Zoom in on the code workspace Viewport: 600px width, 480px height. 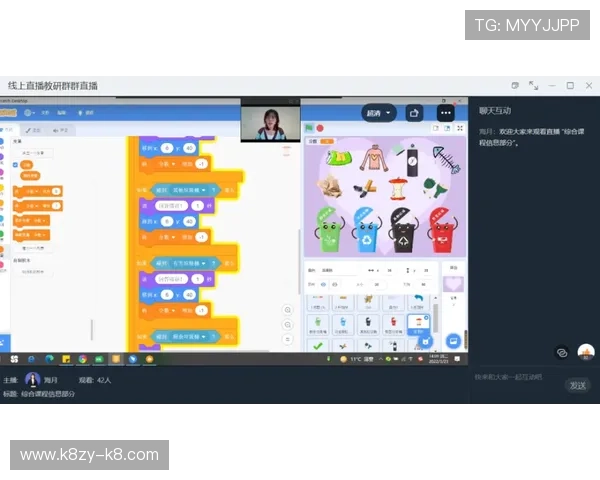[288, 311]
